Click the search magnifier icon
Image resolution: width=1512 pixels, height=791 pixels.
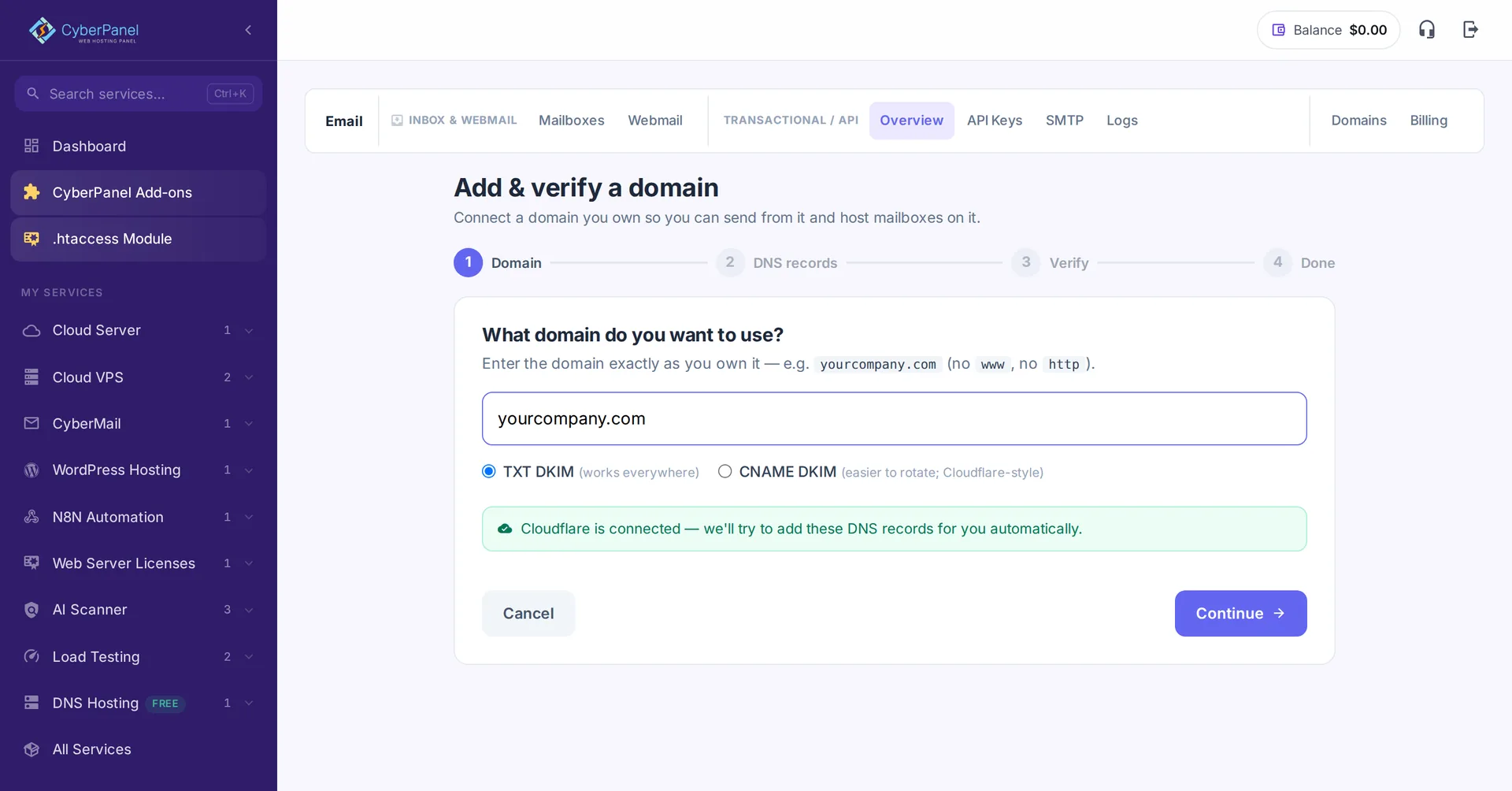point(32,93)
